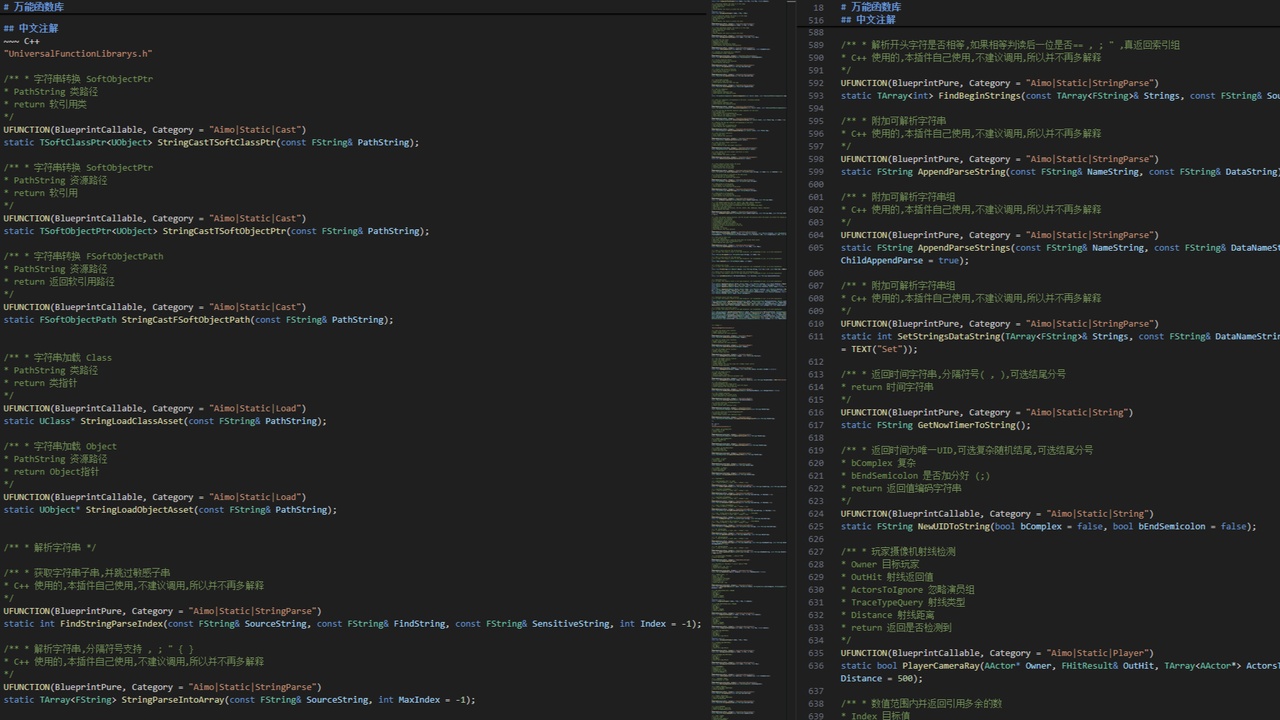The image size is (1280, 720).
Task: Click line number 589 in the right editor
Action: pos(815,45)
